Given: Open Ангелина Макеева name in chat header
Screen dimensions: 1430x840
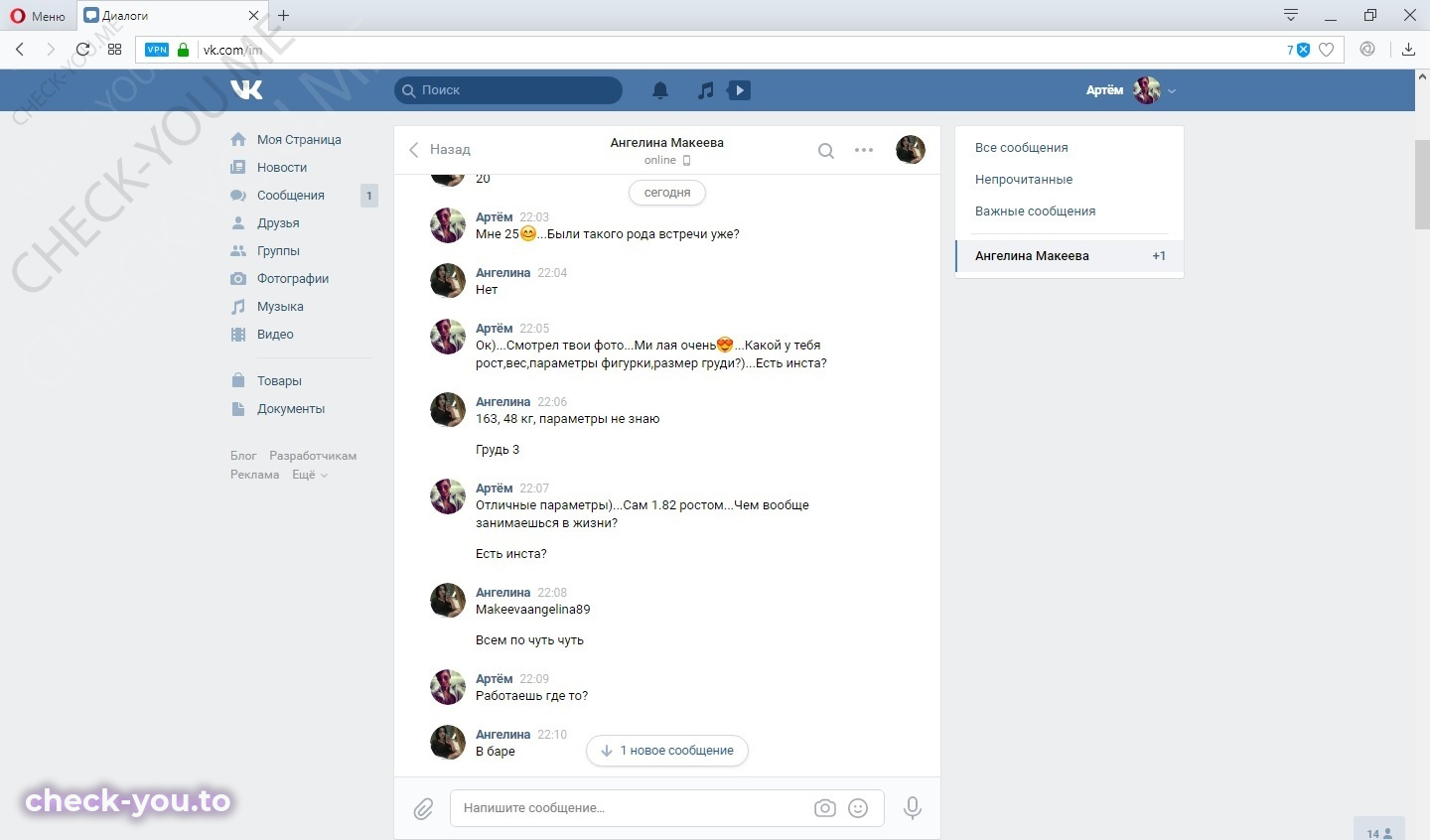Looking at the screenshot, I should 666,143.
